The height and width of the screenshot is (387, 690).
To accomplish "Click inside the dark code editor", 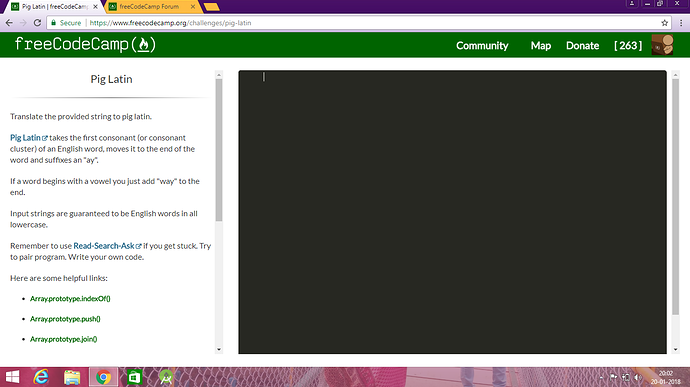I will tap(452, 212).
